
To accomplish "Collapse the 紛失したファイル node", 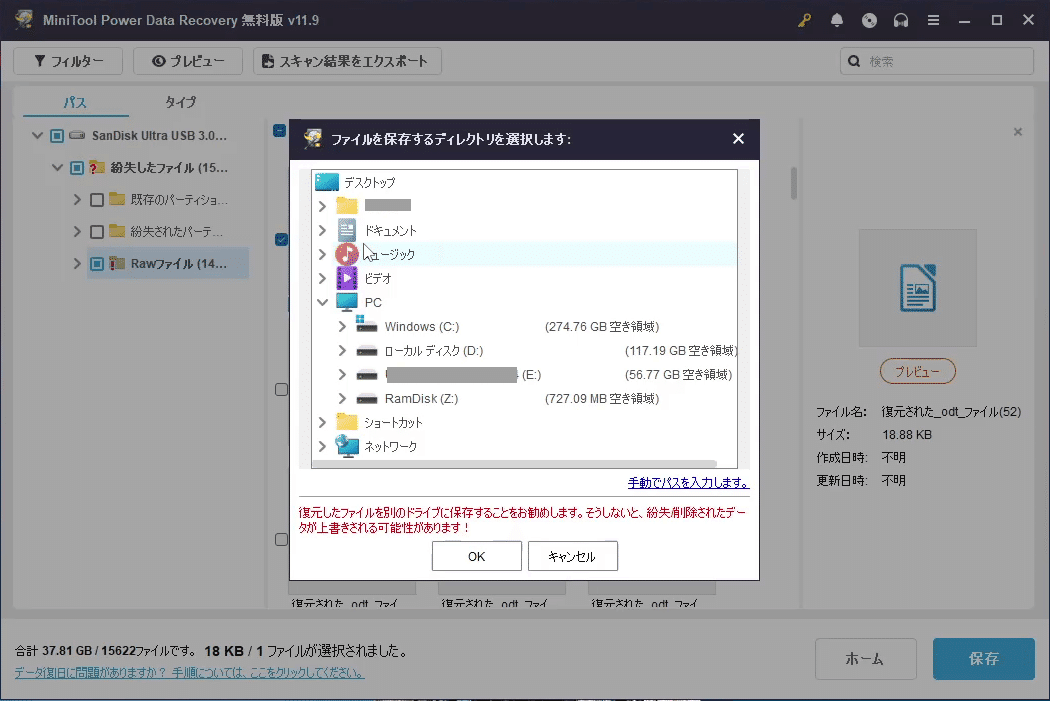I will (x=58, y=167).
